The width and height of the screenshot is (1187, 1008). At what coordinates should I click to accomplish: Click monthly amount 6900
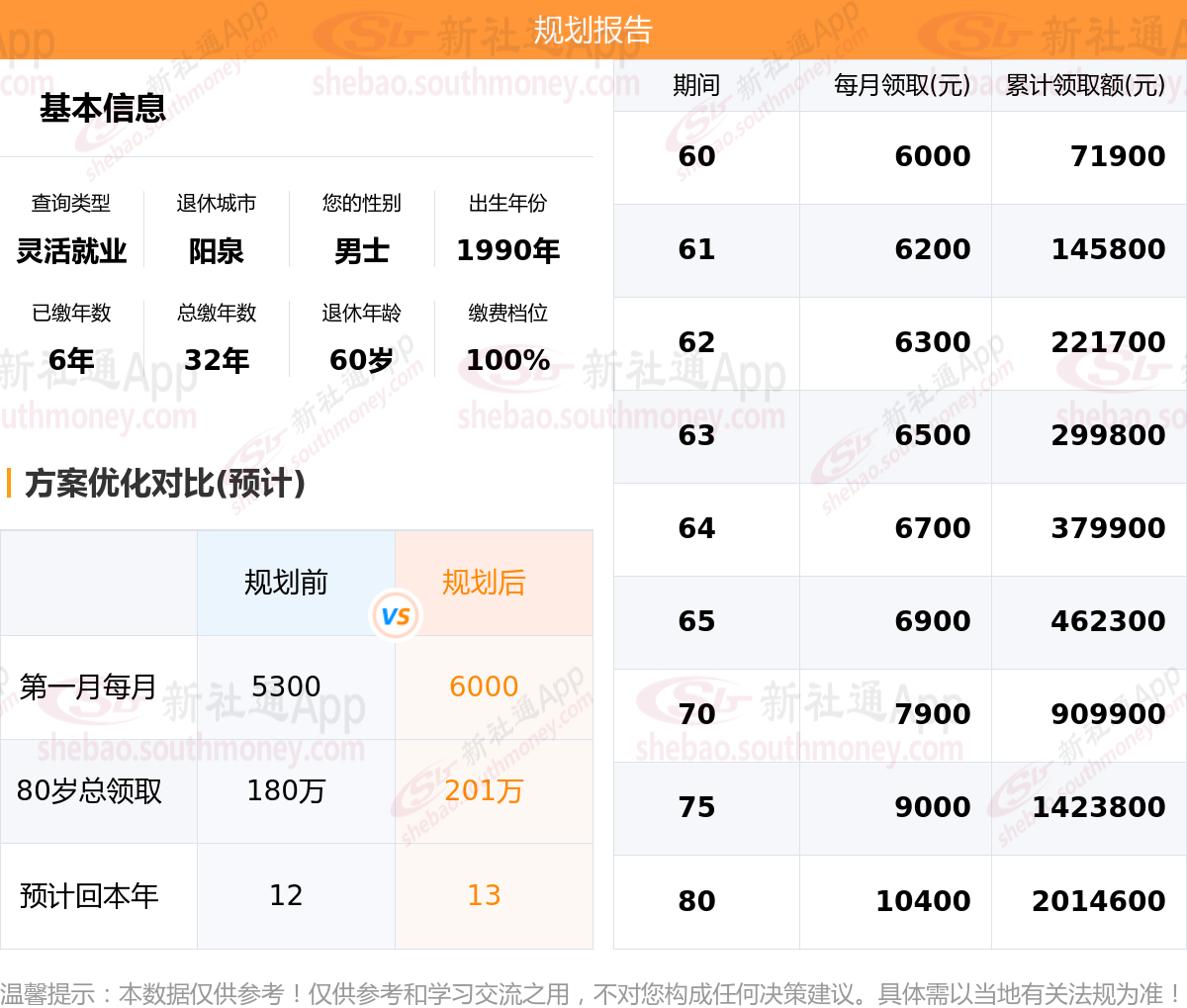[933, 621]
